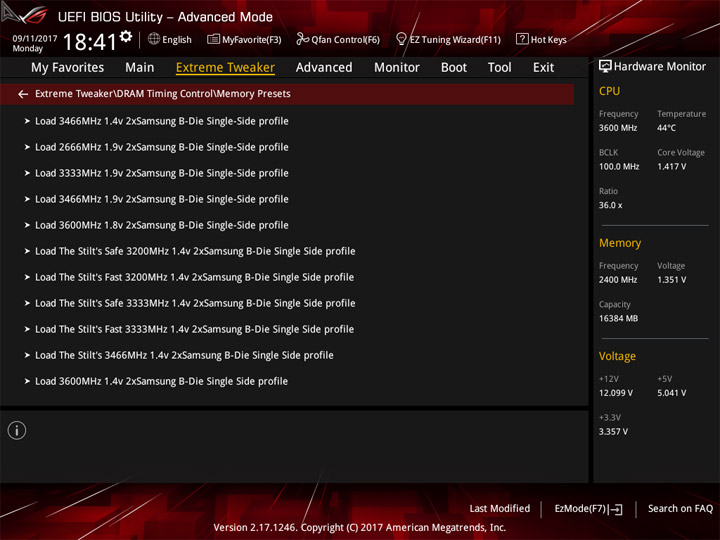The image size is (720, 540).
Task: Click the 18:41 clock display
Action: click(x=90, y=42)
